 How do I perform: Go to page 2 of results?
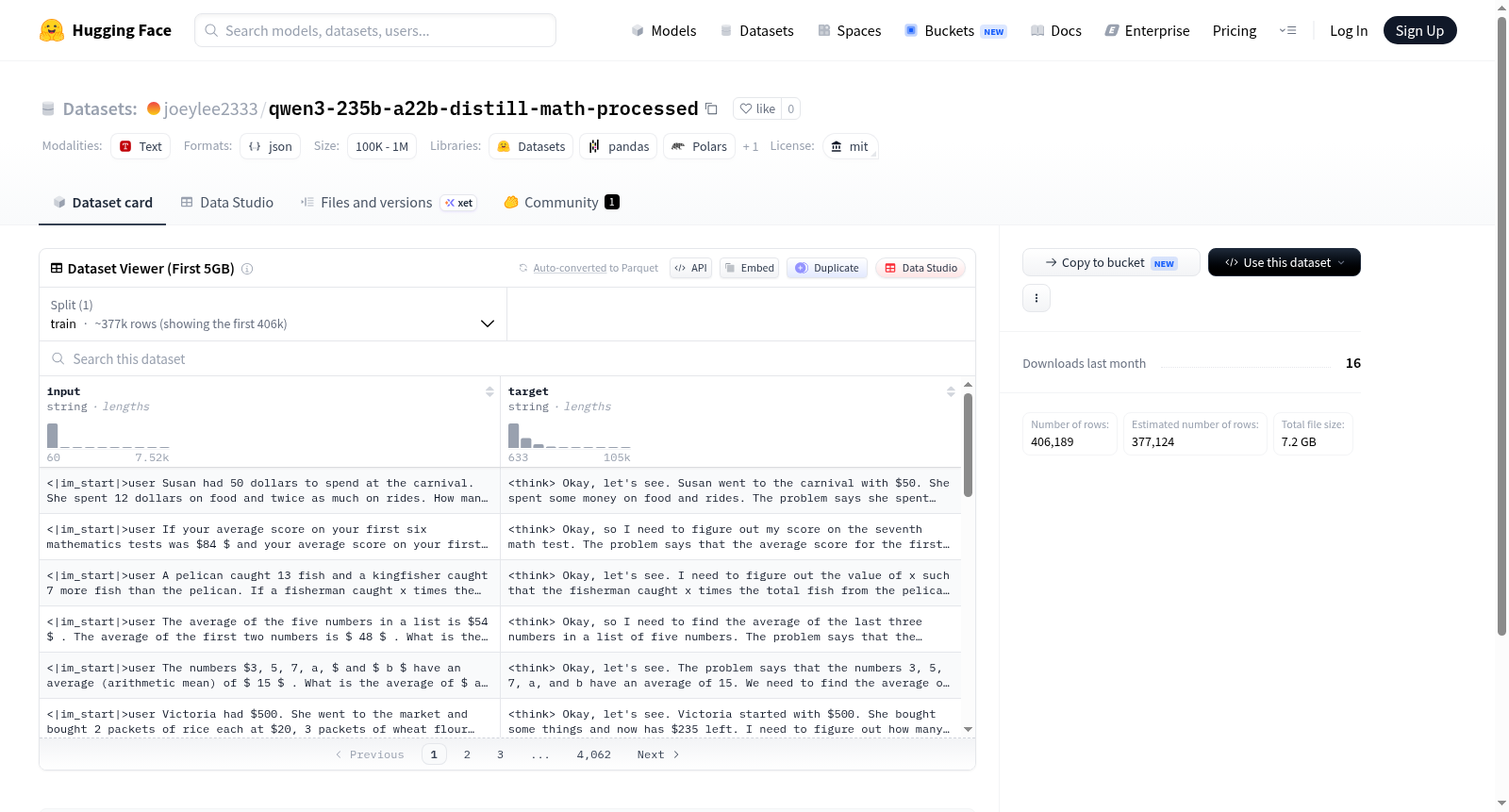(x=467, y=754)
